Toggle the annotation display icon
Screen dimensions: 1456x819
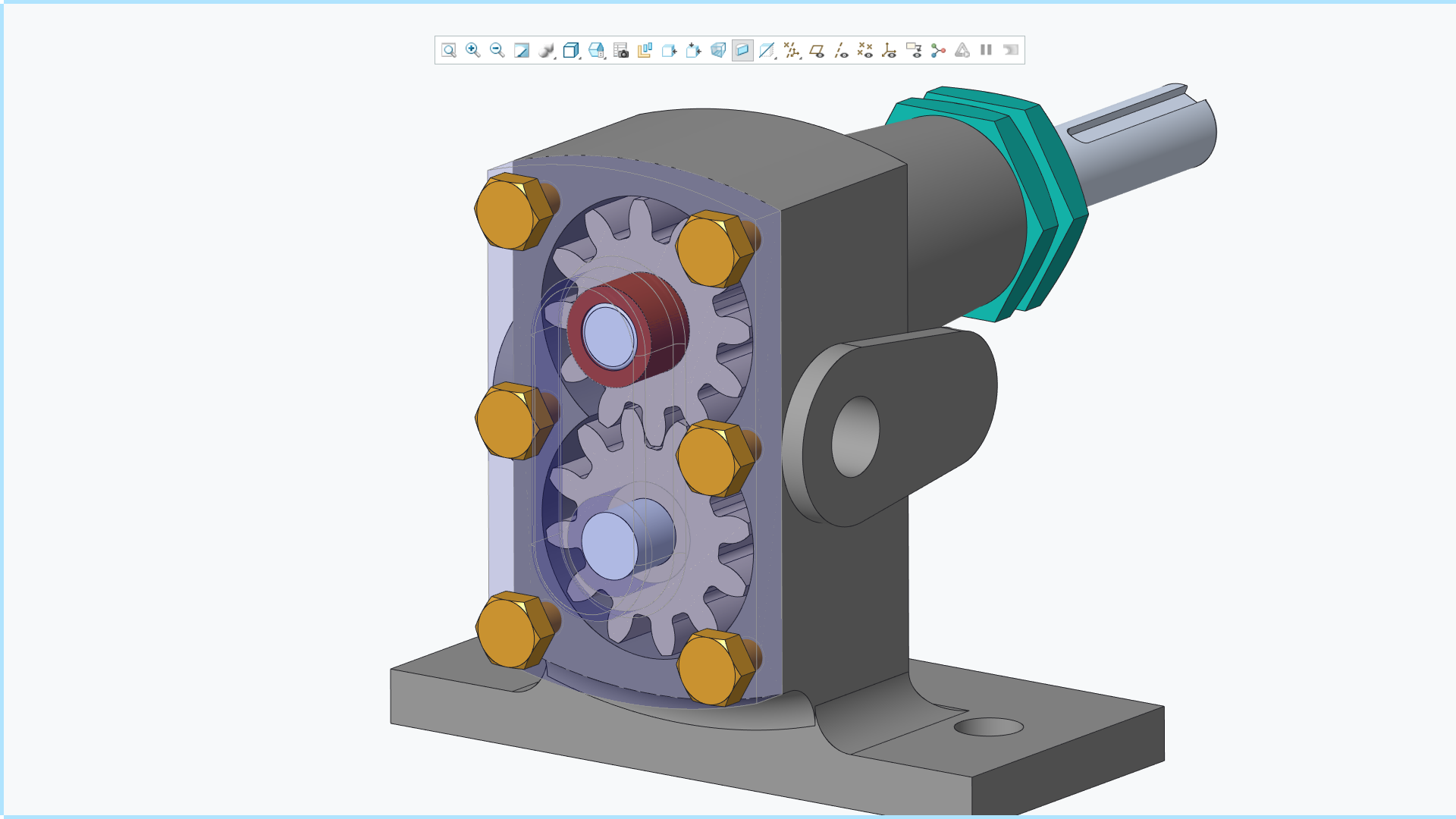[913, 50]
